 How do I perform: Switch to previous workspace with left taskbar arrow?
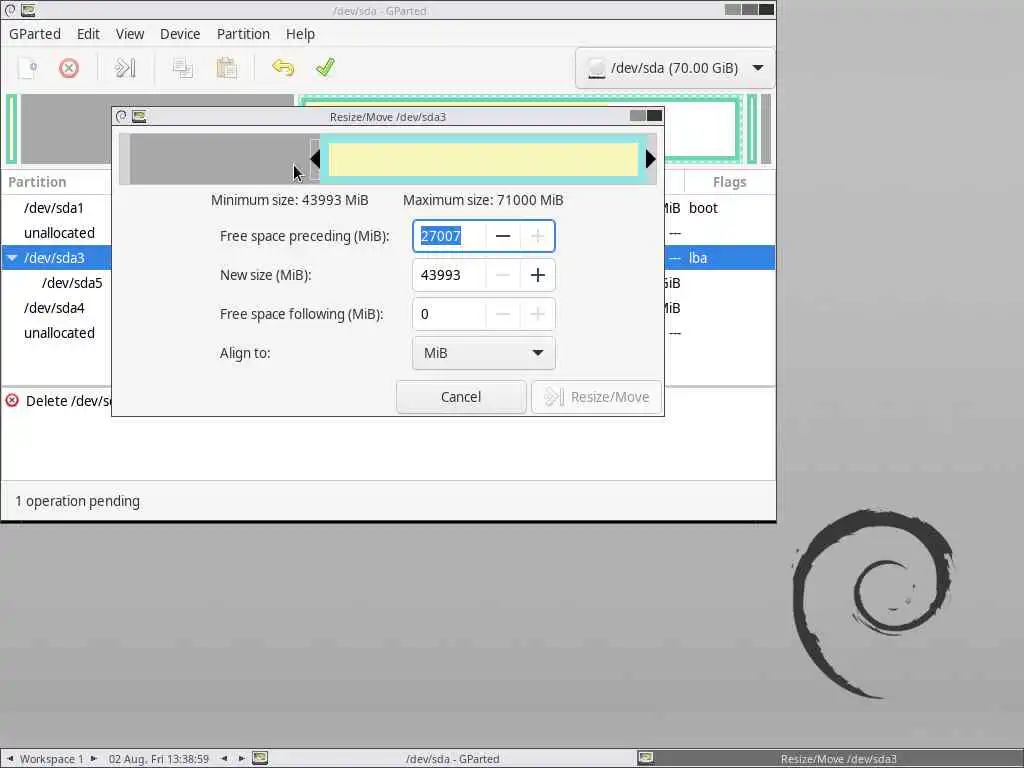[10, 759]
